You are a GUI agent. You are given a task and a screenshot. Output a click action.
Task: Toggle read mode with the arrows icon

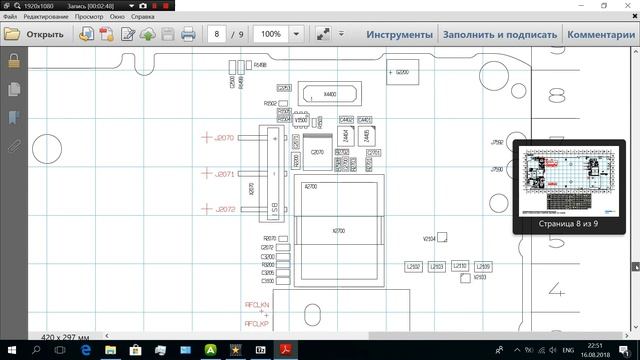[x=323, y=34]
